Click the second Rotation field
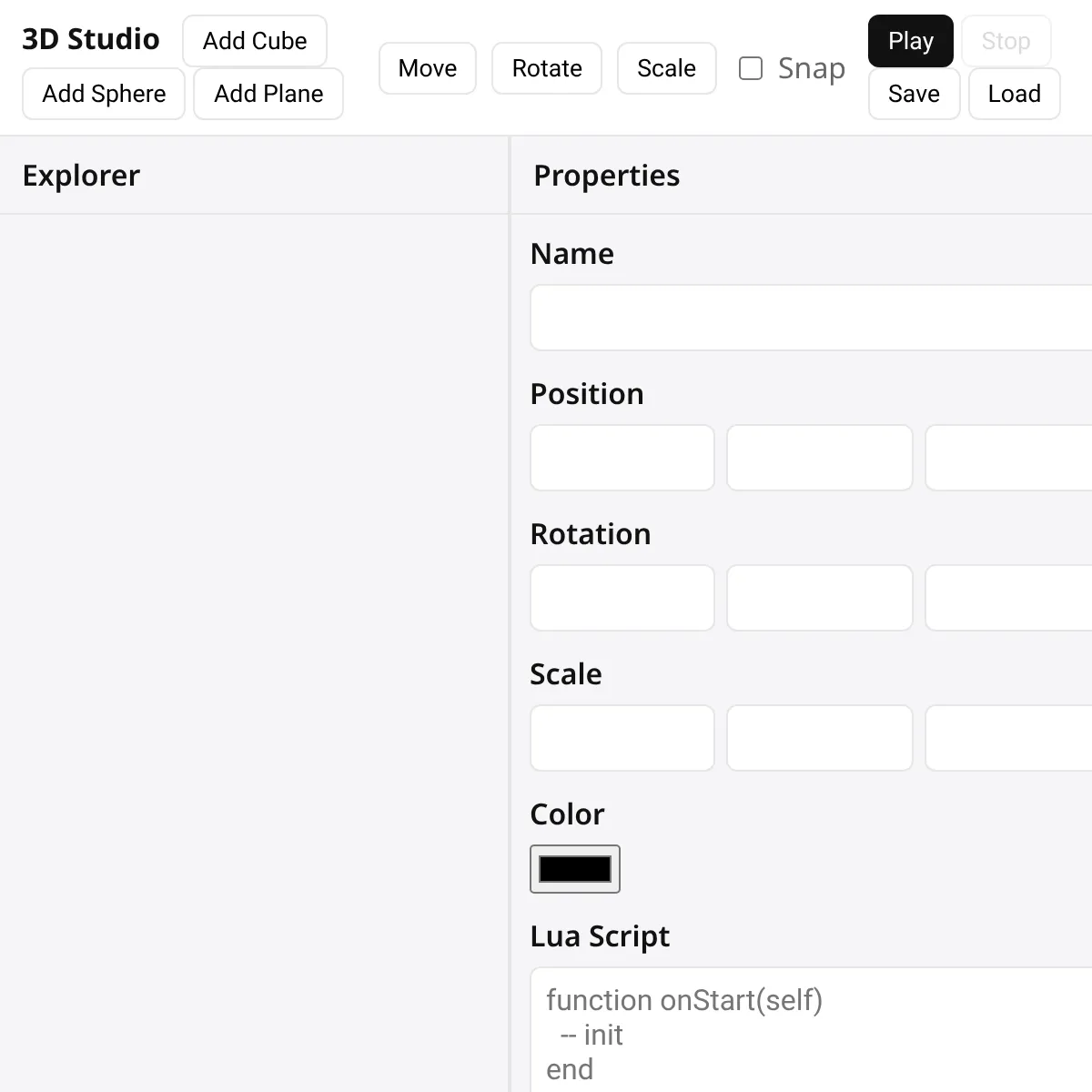The height and width of the screenshot is (1092, 1092). (820, 598)
